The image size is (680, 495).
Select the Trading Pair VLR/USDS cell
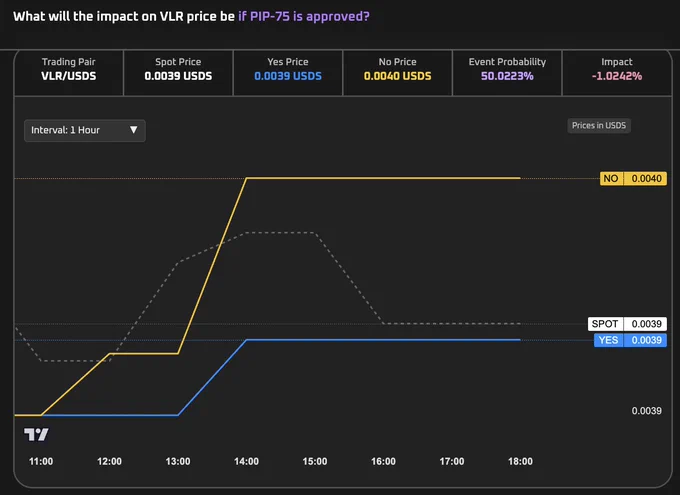(x=69, y=72)
